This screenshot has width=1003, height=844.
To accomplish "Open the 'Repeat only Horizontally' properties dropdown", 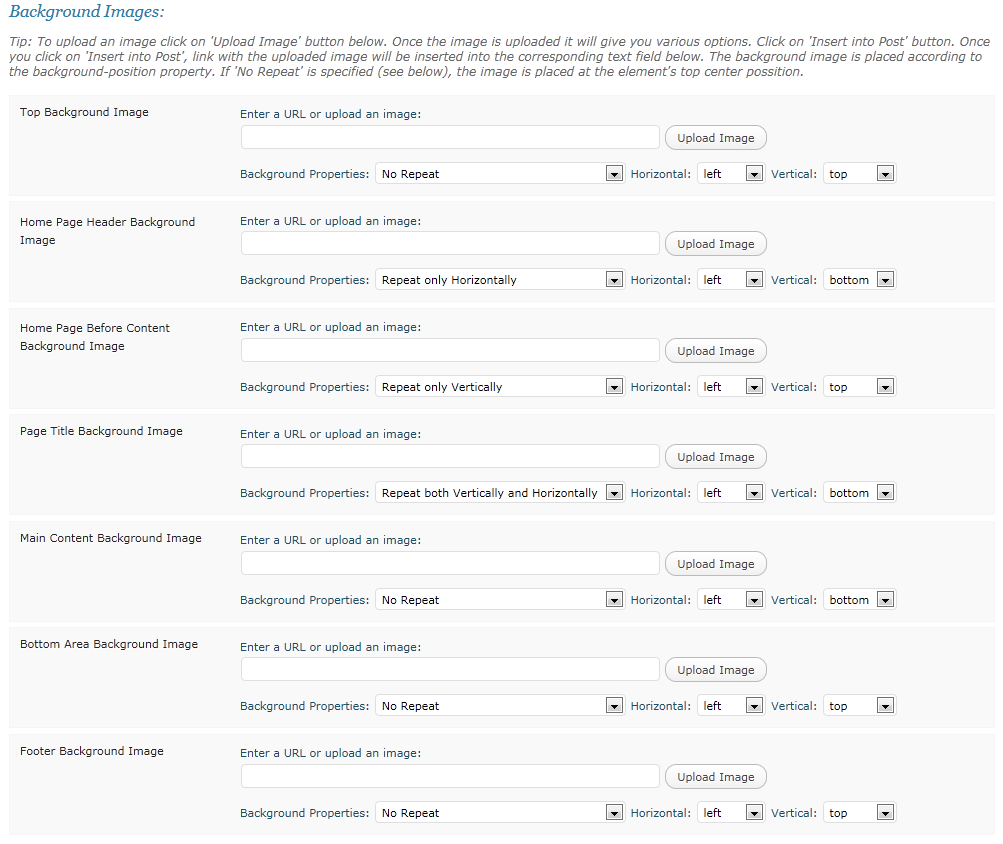I will (x=500, y=280).
